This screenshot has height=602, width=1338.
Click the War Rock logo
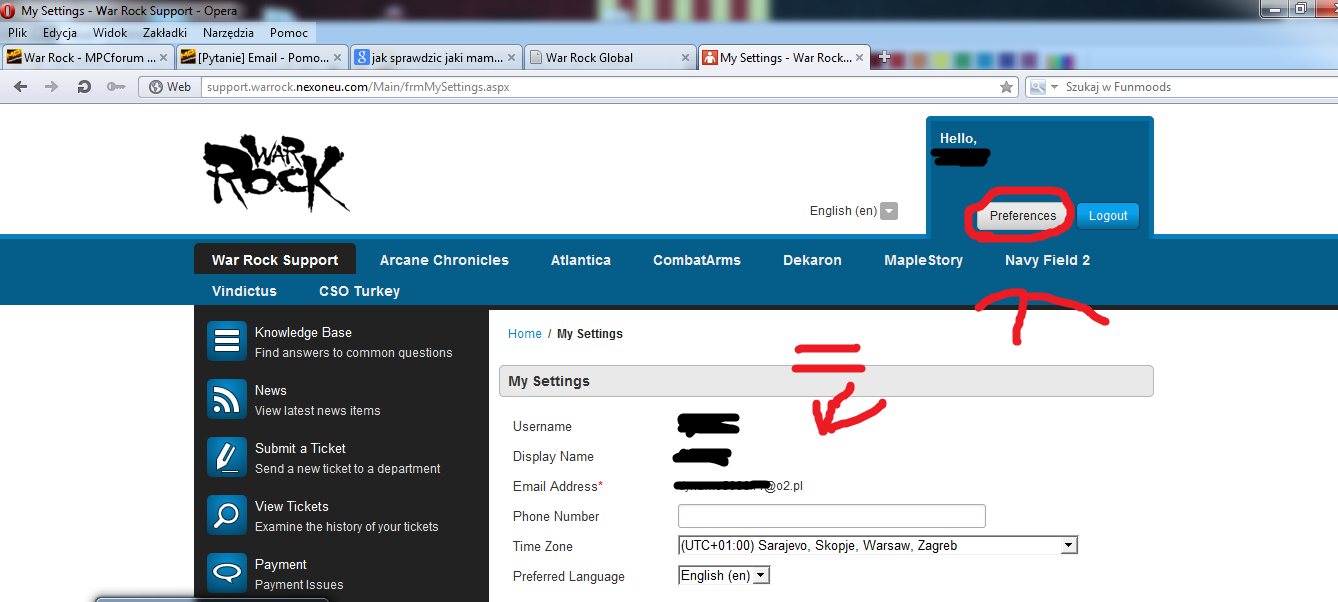pyautogui.click(x=277, y=174)
